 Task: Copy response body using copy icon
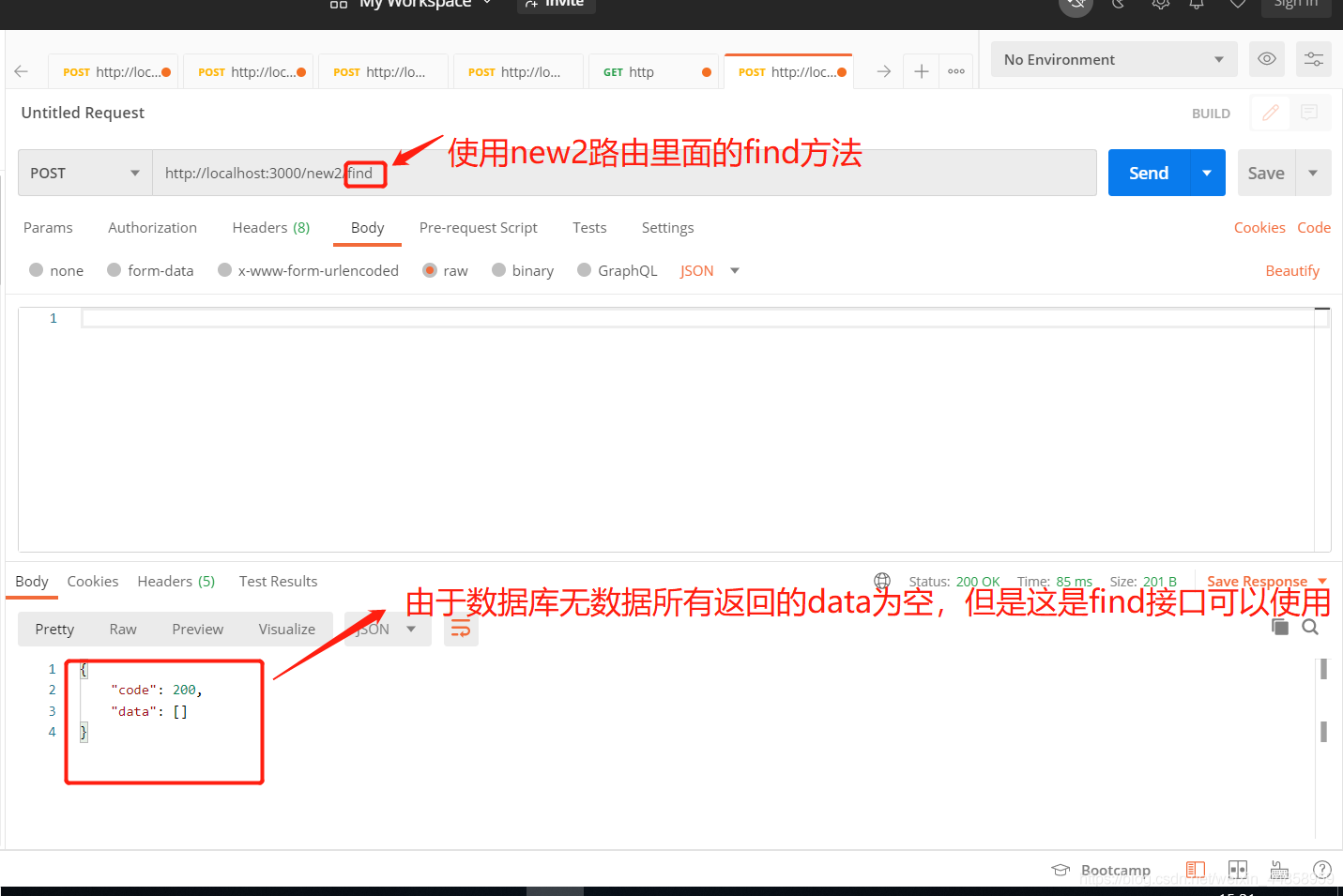click(x=1279, y=626)
